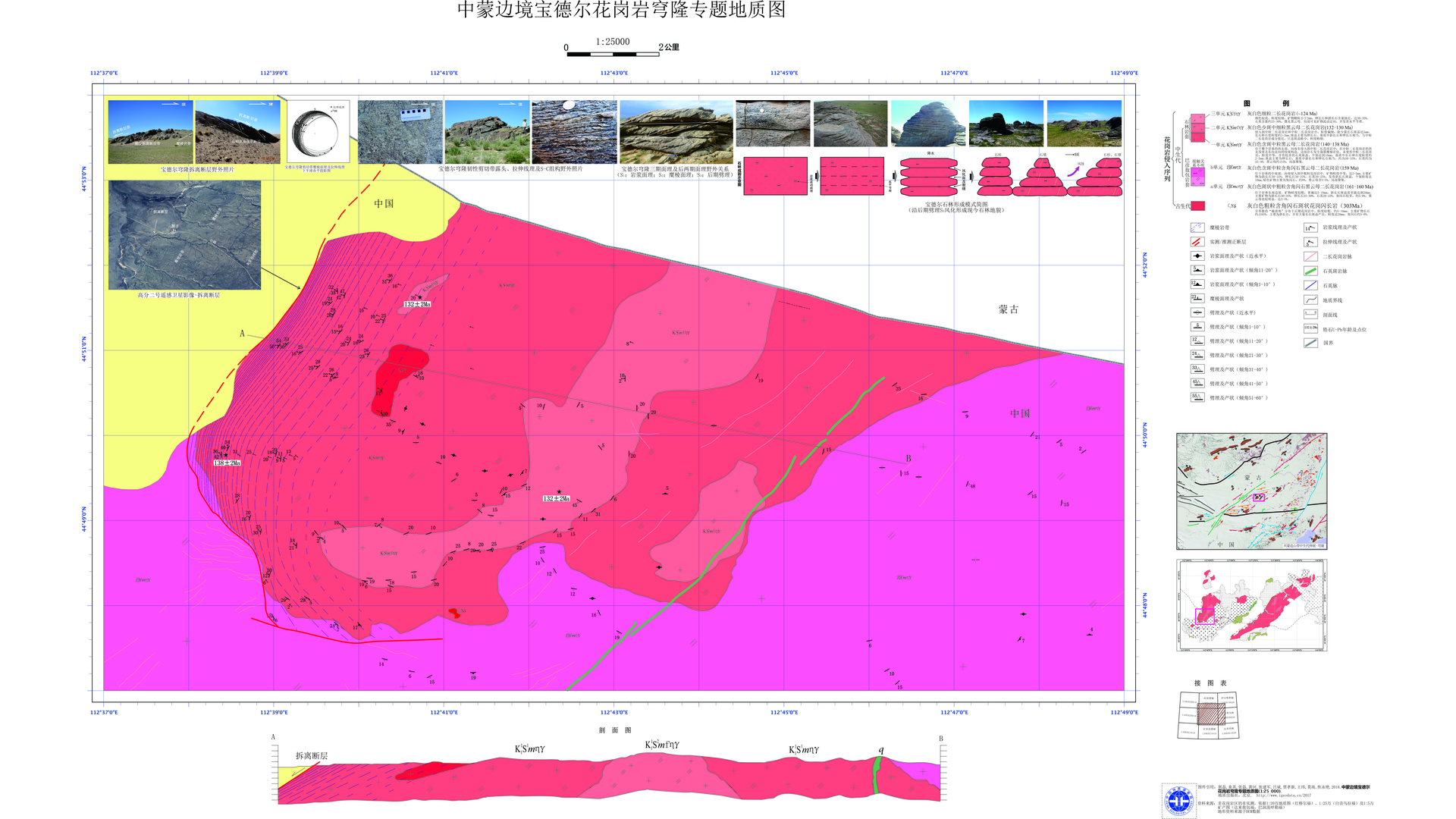Click the green quartz porphyry dike (石英斑岩脉) symbol
Image resolution: width=1456 pixels, height=819 pixels.
point(1310,271)
